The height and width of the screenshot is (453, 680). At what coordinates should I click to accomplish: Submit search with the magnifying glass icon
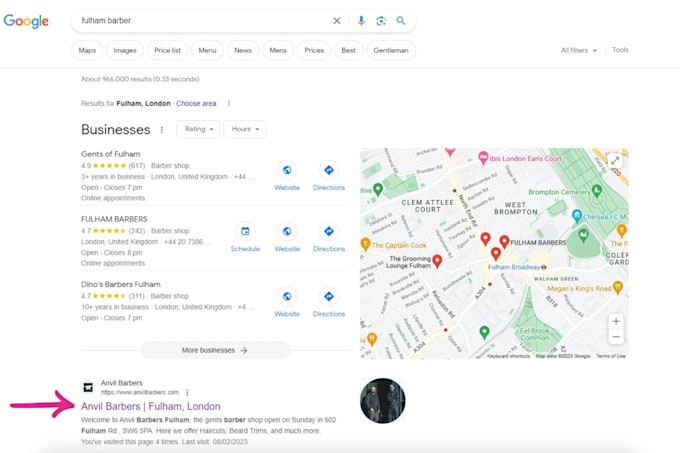[401, 20]
